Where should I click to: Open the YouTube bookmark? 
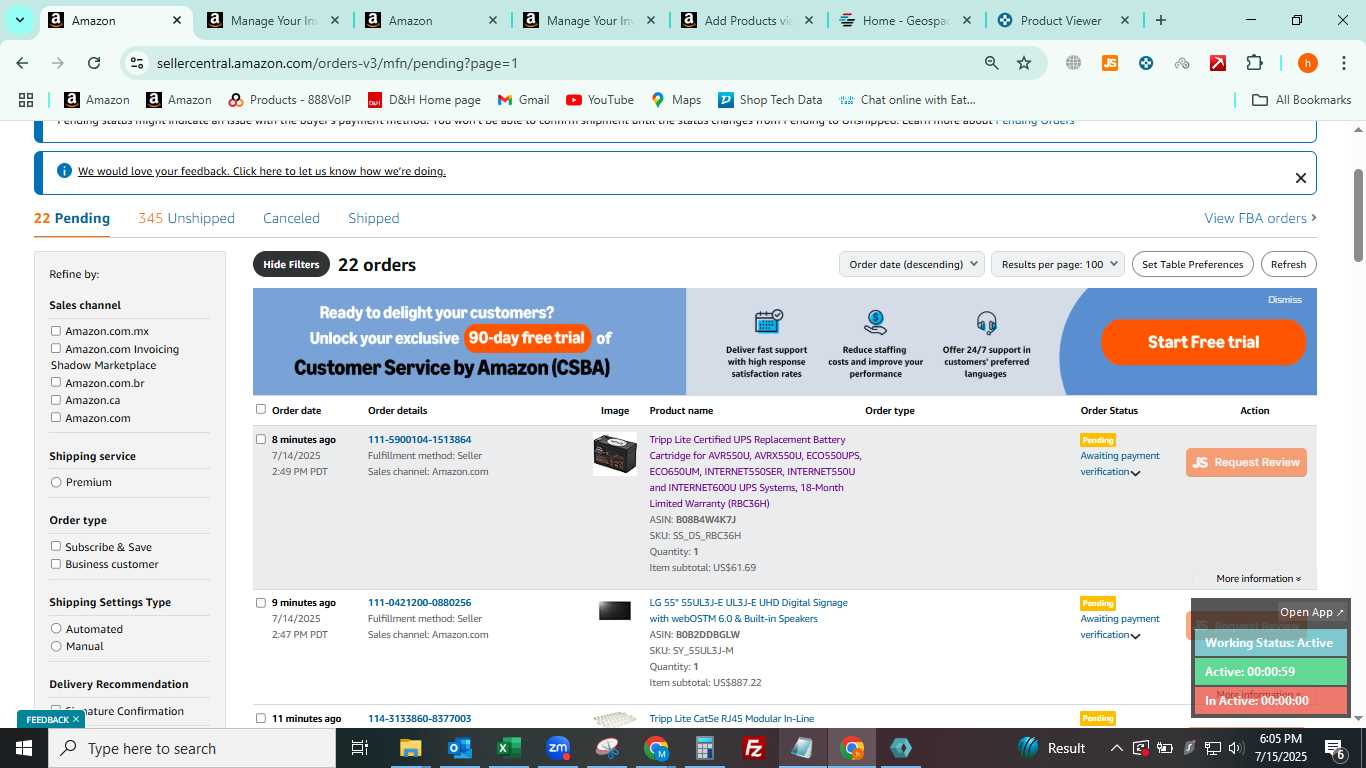pyautogui.click(x=600, y=100)
